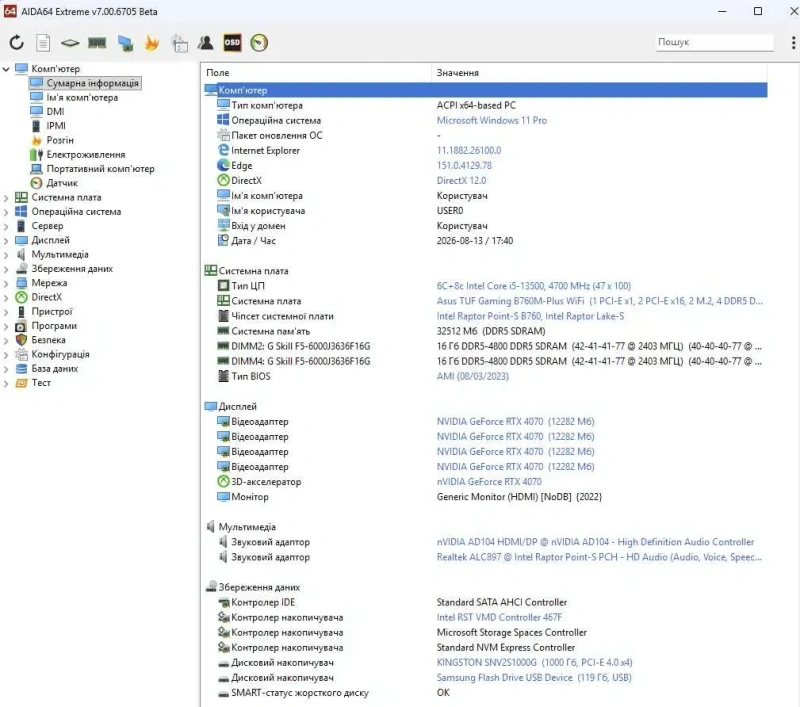This screenshot has height=707, width=800.
Task: Click the Intel Raptor Point-S B760 chipset link
Action: pos(530,316)
